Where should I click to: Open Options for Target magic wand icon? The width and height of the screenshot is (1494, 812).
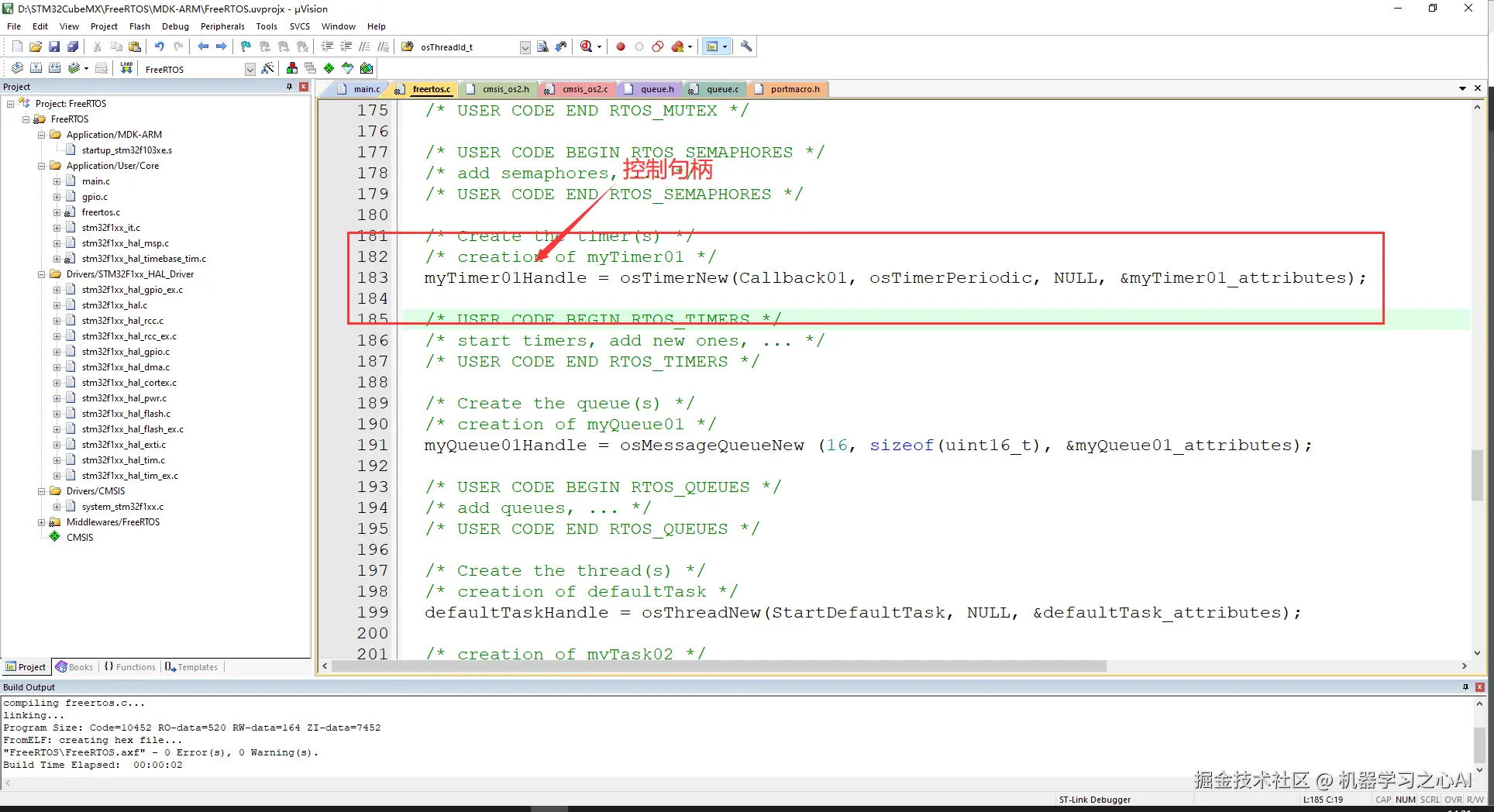pos(267,68)
